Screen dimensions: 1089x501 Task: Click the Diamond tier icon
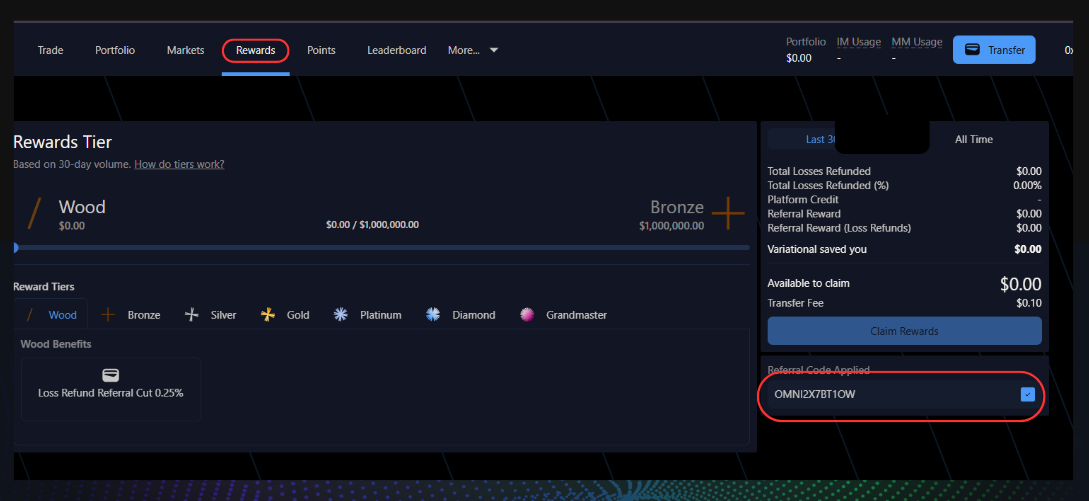coord(433,315)
